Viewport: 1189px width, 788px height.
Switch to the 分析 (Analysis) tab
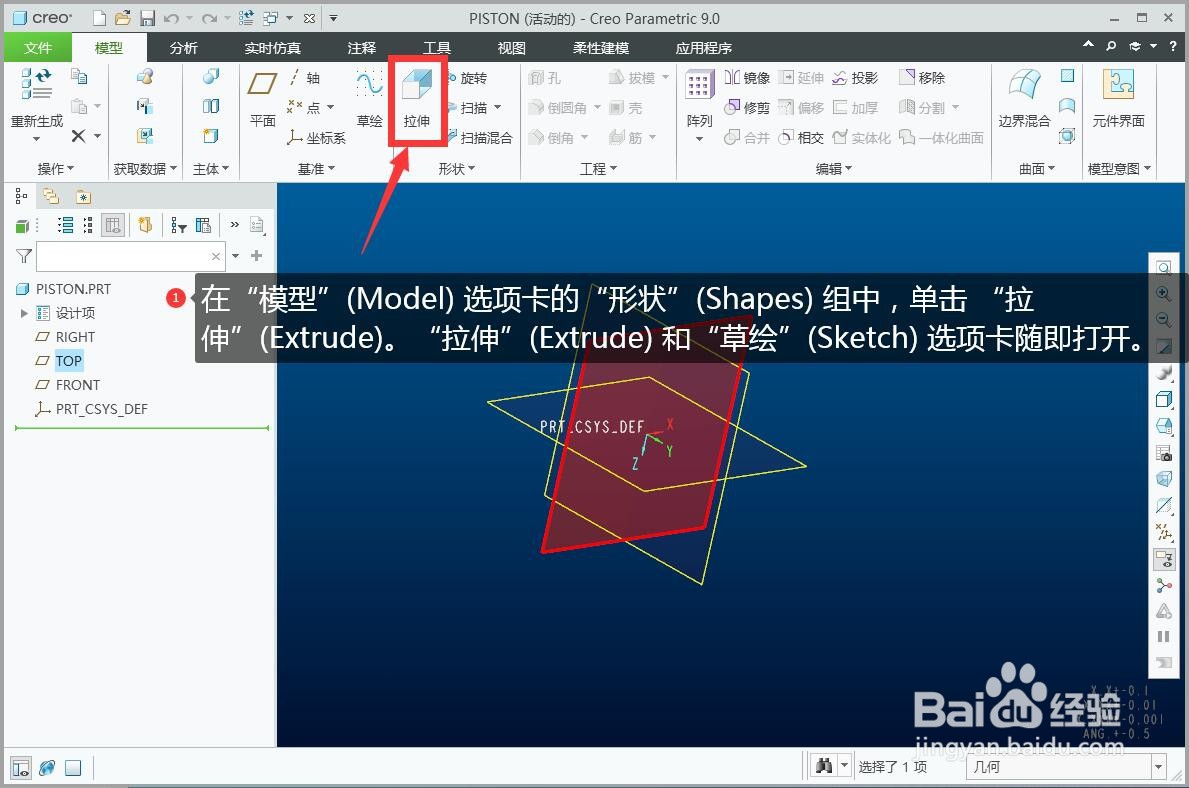[184, 48]
